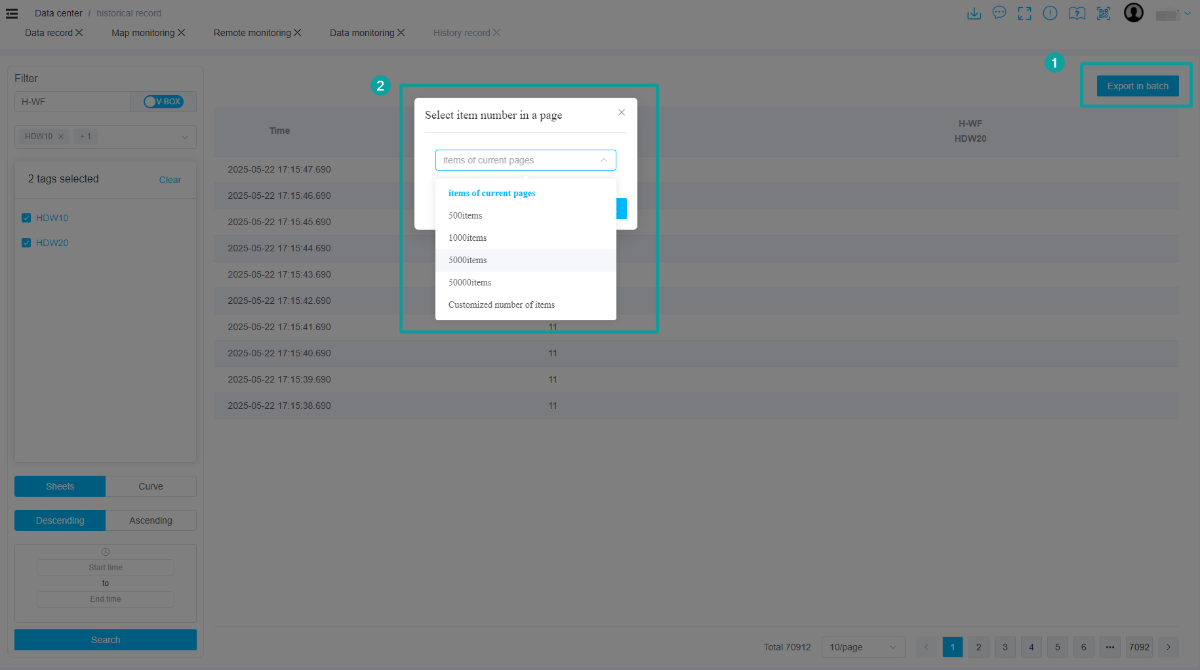
Task: Toggle fullscreen mode icon
Action: (1024, 13)
